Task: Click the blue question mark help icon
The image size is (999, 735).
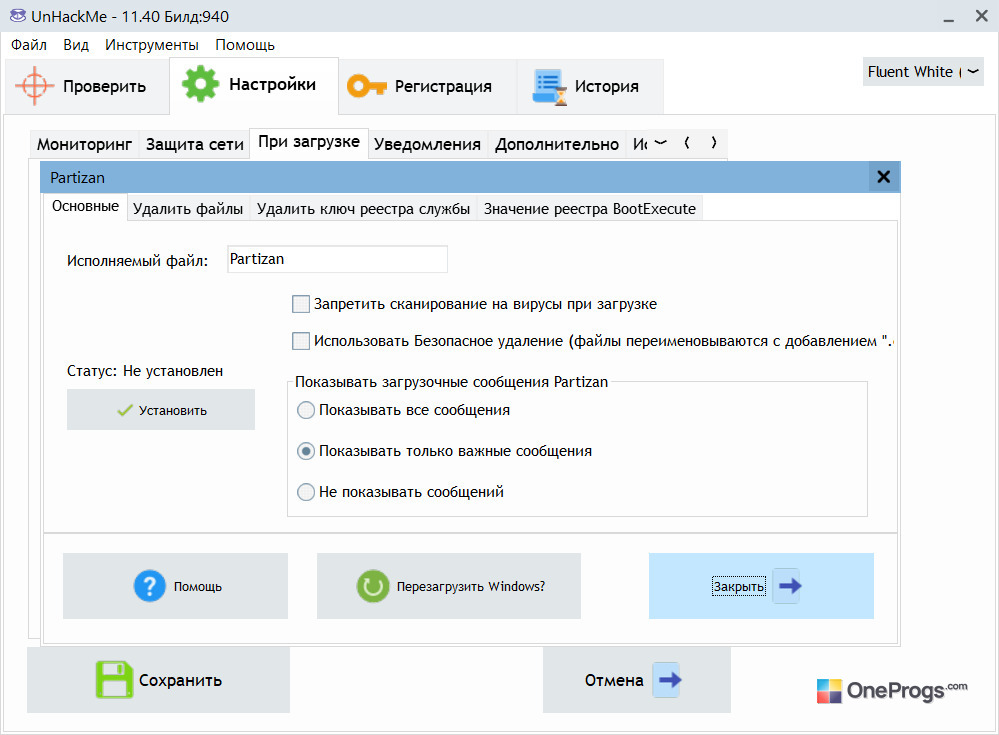Action: [150, 585]
